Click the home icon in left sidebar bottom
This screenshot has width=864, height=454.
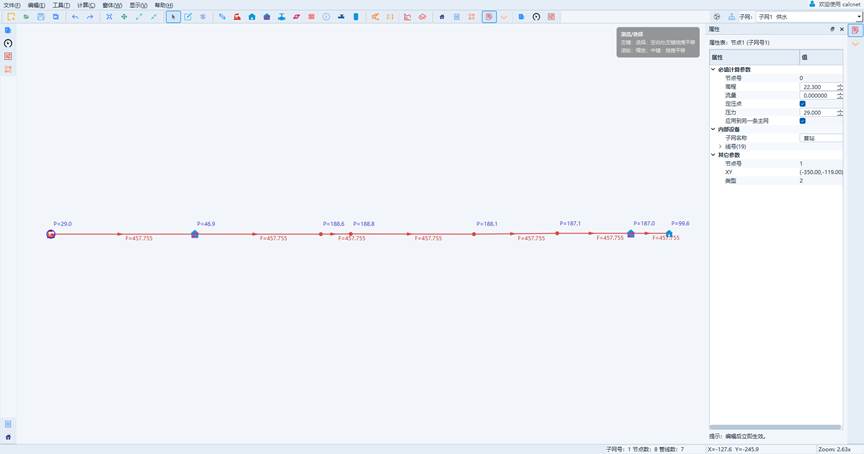pos(9,437)
